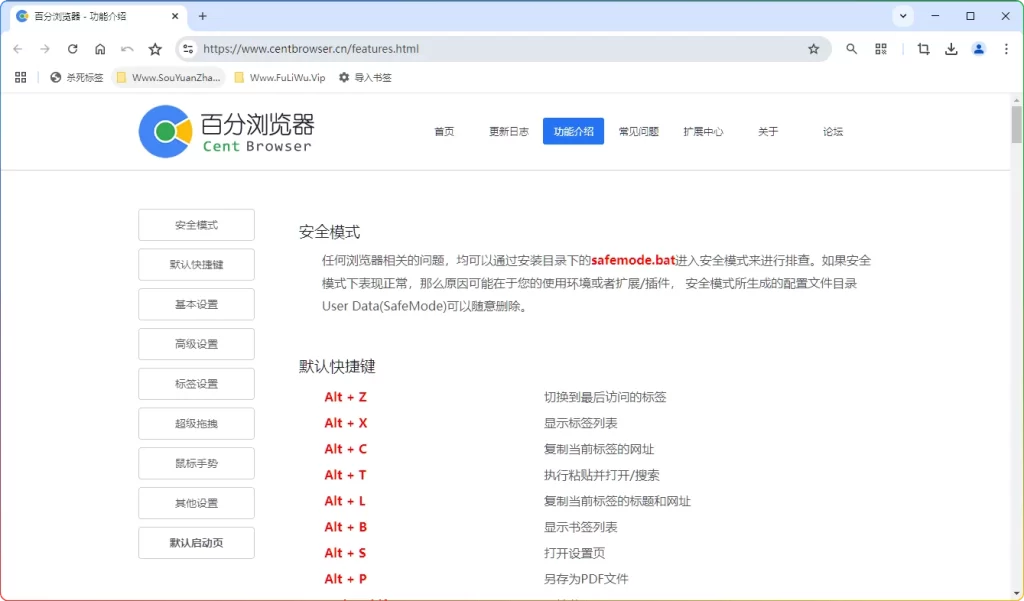Image resolution: width=1024 pixels, height=601 pixels.
Task: Click the 安全模式 section heading
Action: [329, 232]
